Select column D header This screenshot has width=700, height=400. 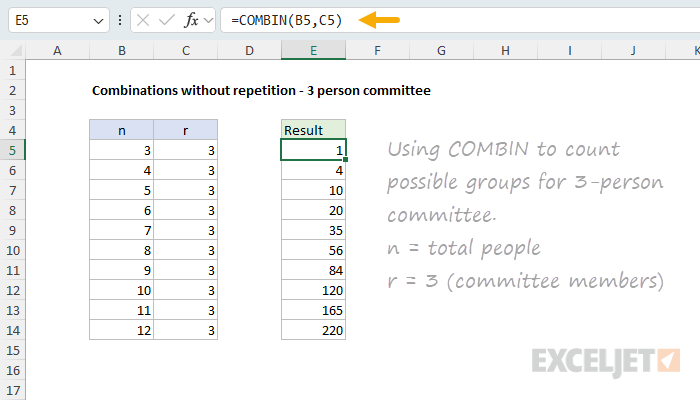(x=250, y=50)
